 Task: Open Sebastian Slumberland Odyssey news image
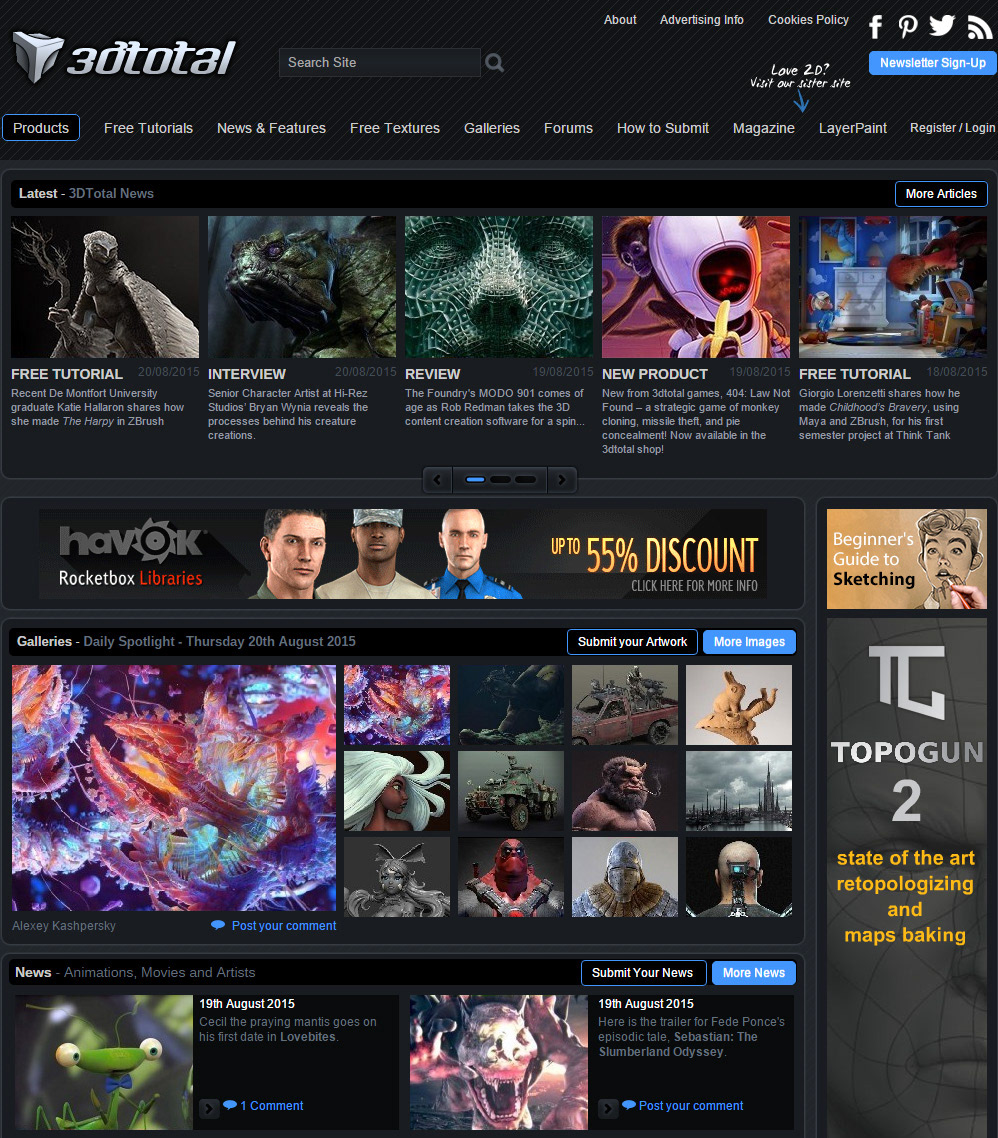pos(499,1062)
